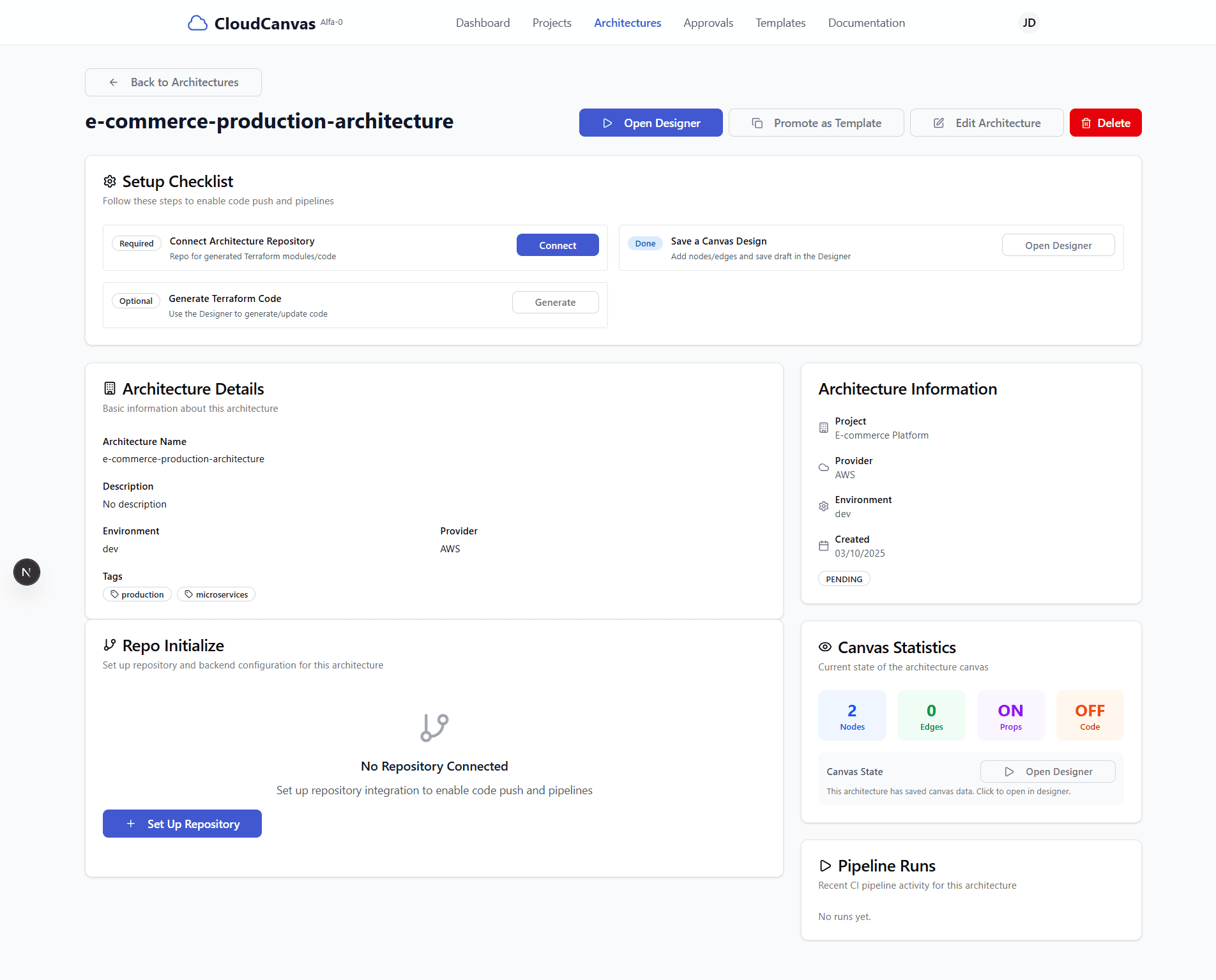Click the Code OFF statistic tile
Viewport: 1216px width, 980px height.
pos(1090,716)
